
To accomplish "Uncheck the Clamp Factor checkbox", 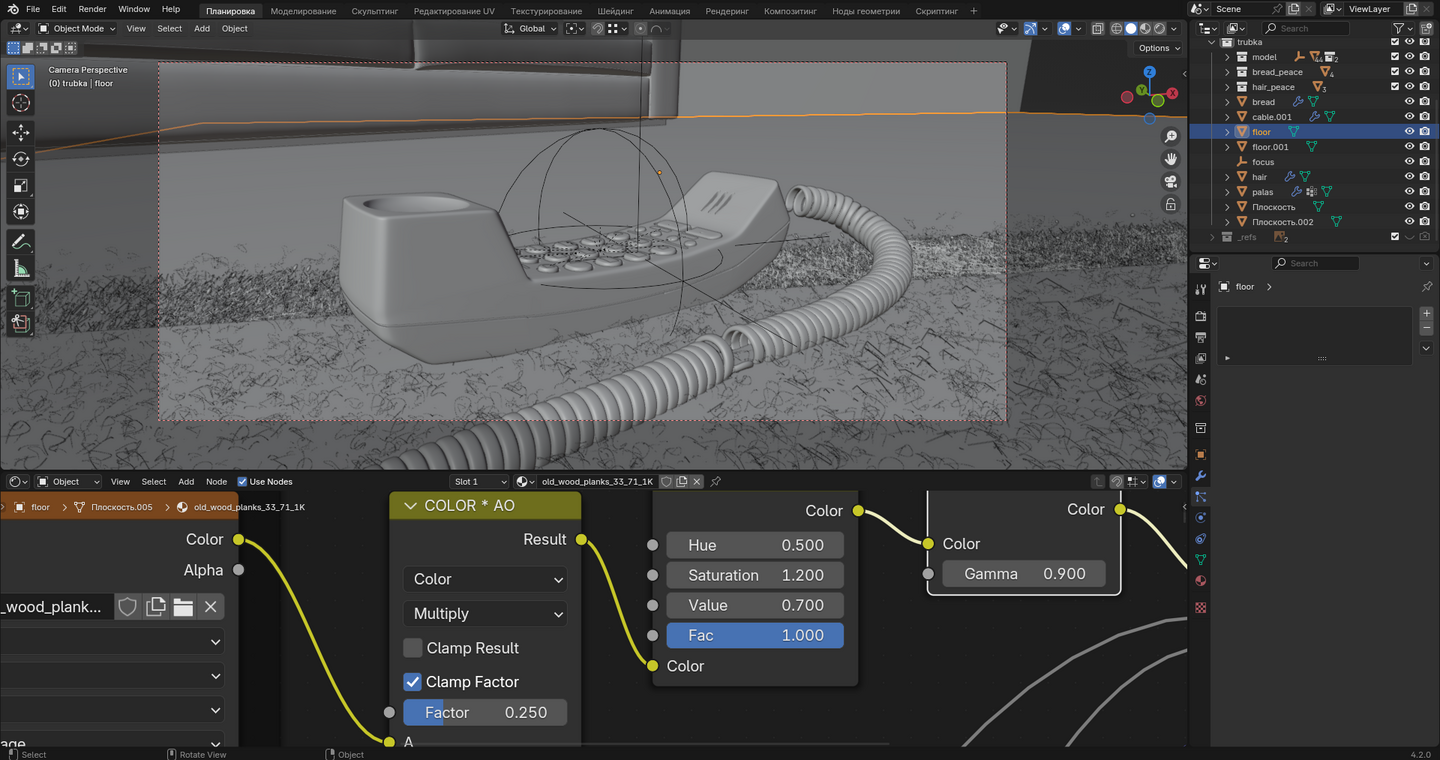I will (413, 682).
